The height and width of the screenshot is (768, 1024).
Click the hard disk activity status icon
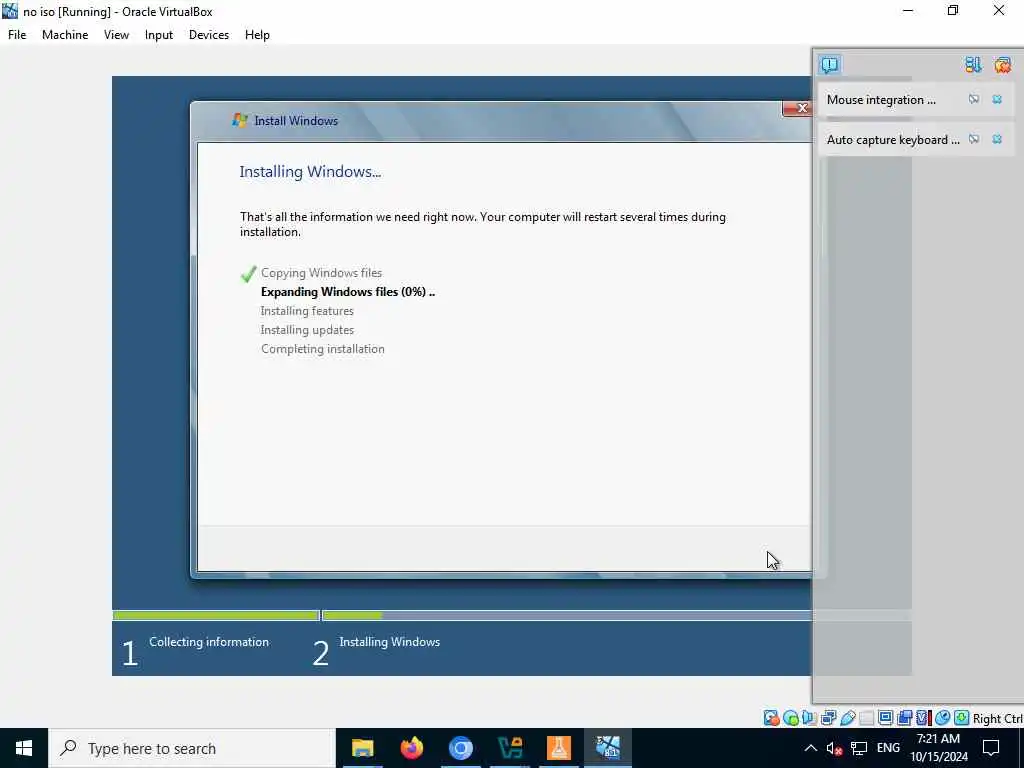pyautogui.click(x=772, y=718)
